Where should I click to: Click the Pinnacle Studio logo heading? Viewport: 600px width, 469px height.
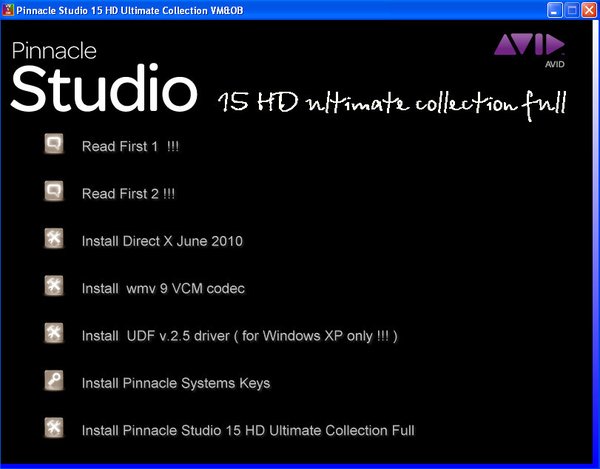tap(104, 77)
